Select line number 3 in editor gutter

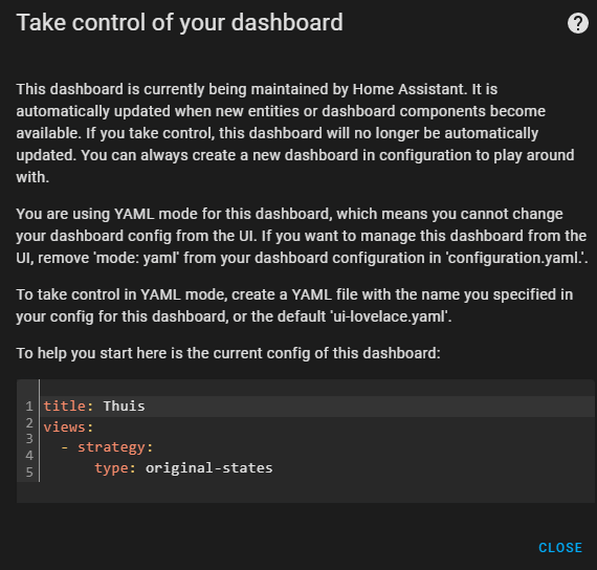click(29, 439)
